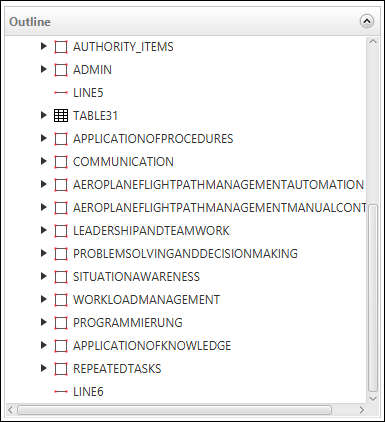385x422 pixels.
Task: Select the PROBLEMSOLVINGANDDECISIONMAKING label
Action: pyautogui.click(x=185, y=254)
